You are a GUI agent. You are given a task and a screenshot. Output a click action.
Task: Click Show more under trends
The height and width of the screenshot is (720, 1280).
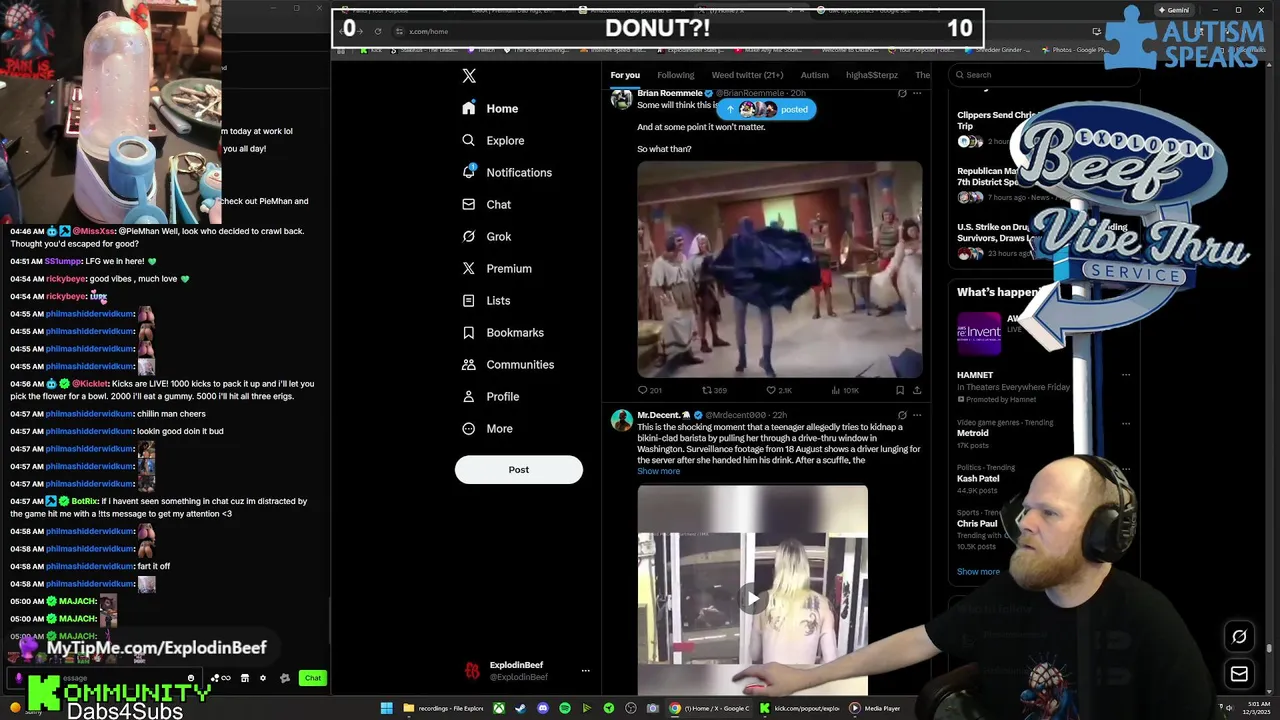pyautogui.click(x=978, y=572)
